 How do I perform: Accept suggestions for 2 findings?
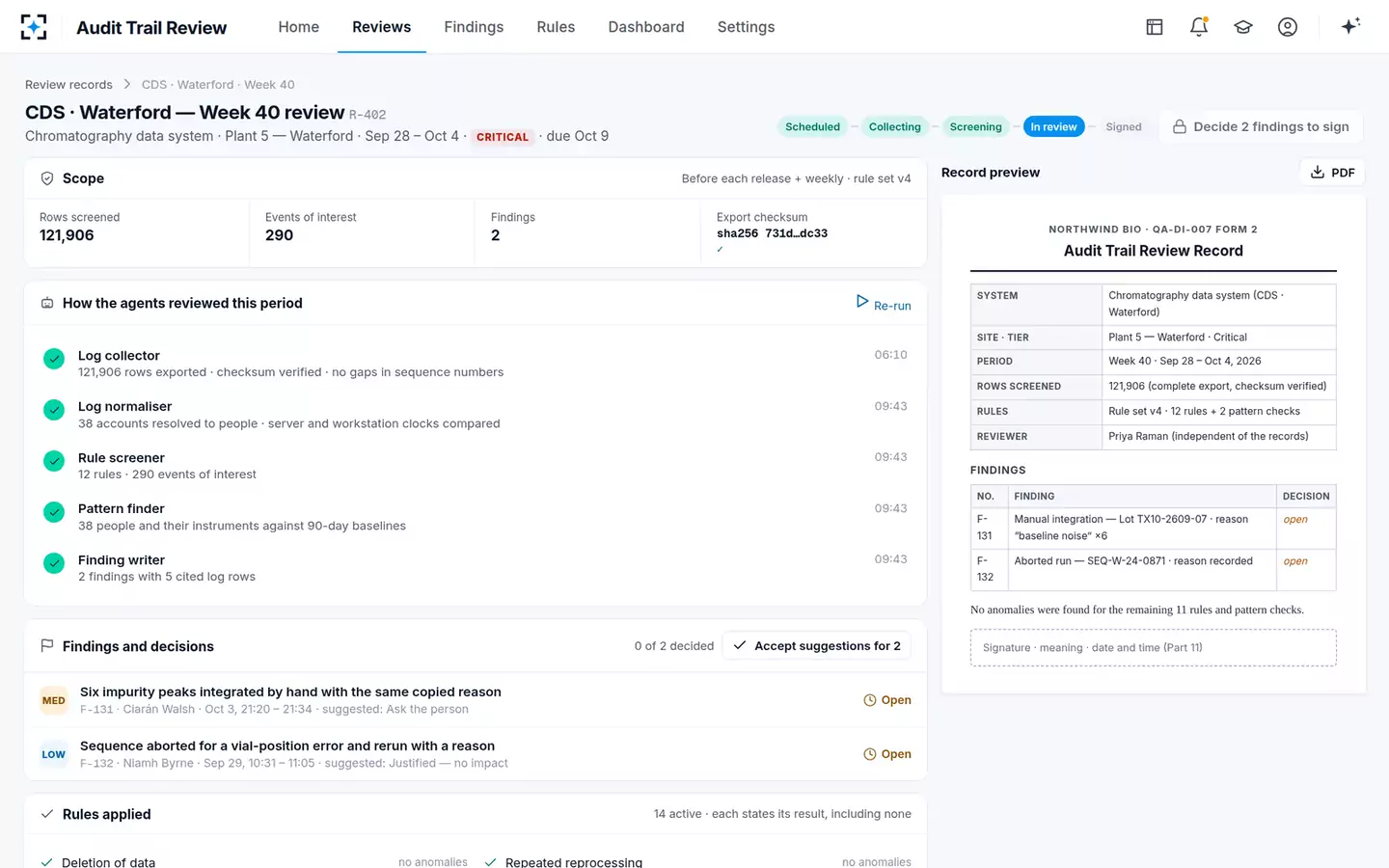click(x=817, y=646)
